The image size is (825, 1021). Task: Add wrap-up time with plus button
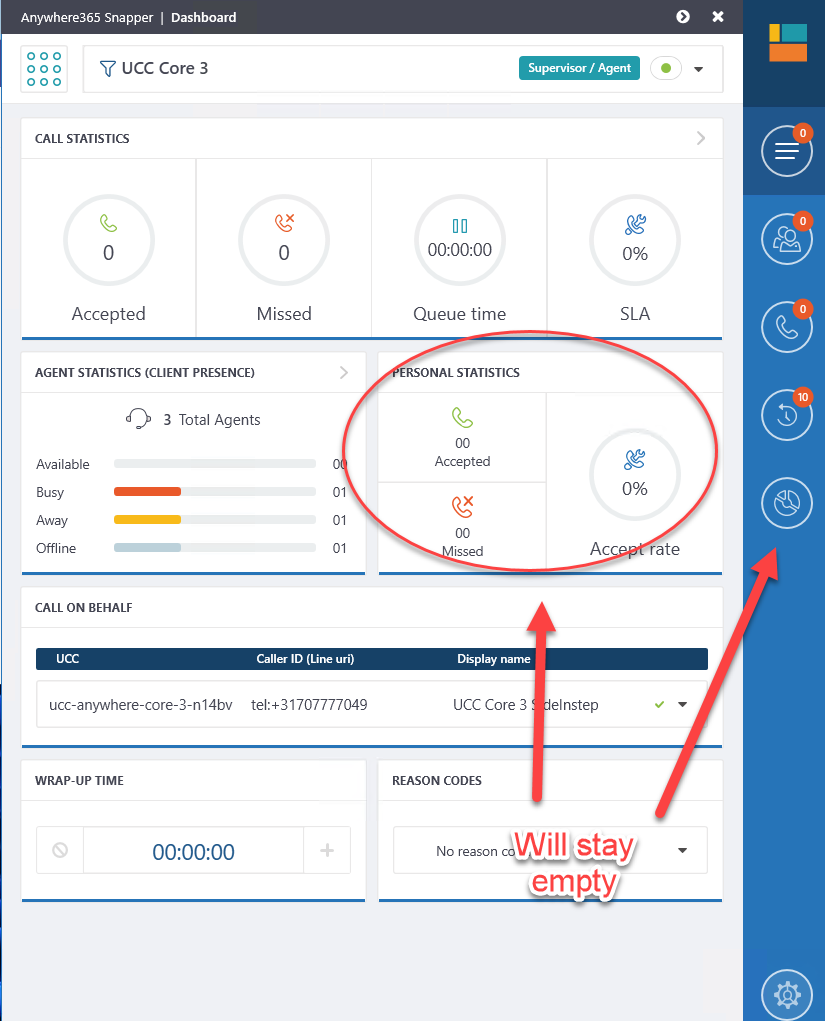point(327,850)
